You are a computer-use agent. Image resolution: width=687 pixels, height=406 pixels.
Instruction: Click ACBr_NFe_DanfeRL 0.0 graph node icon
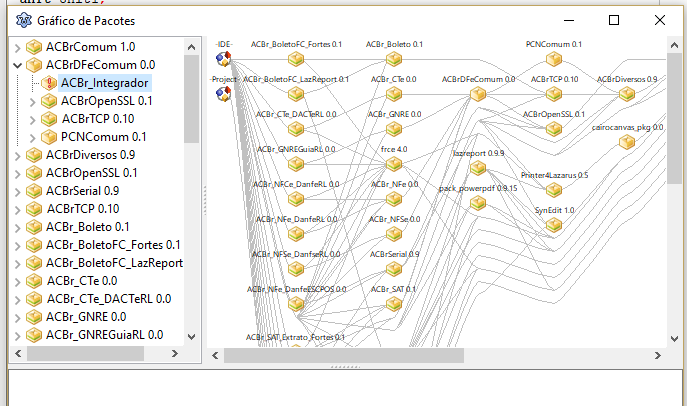click(296, 234)
